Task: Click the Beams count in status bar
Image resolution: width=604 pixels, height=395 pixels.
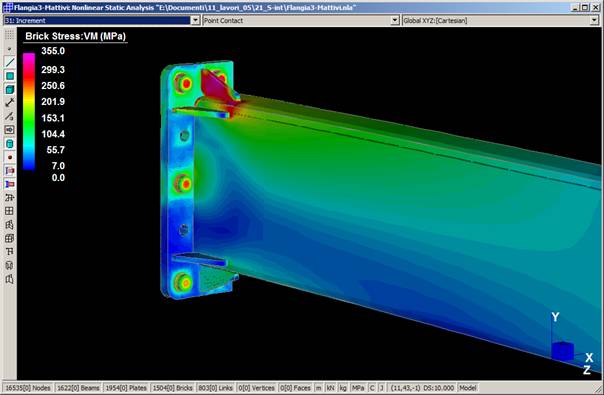Action: point(78,388)
